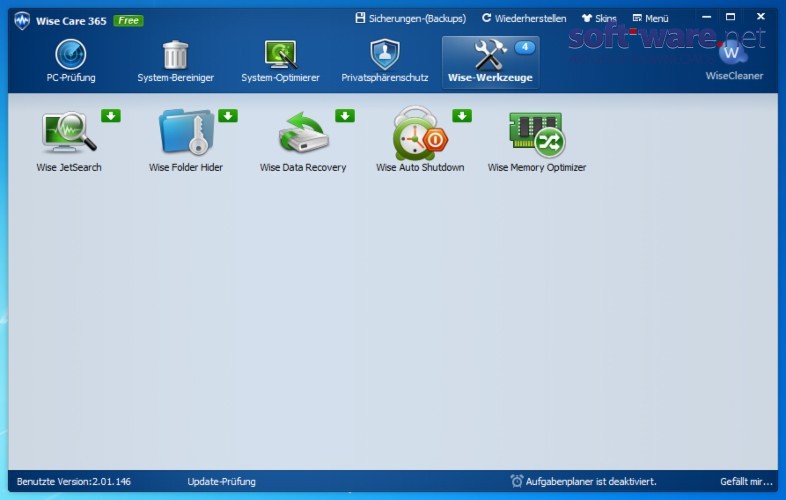
Task: Click the alarm clock scheduler icon
Action: tap(516, 481)
